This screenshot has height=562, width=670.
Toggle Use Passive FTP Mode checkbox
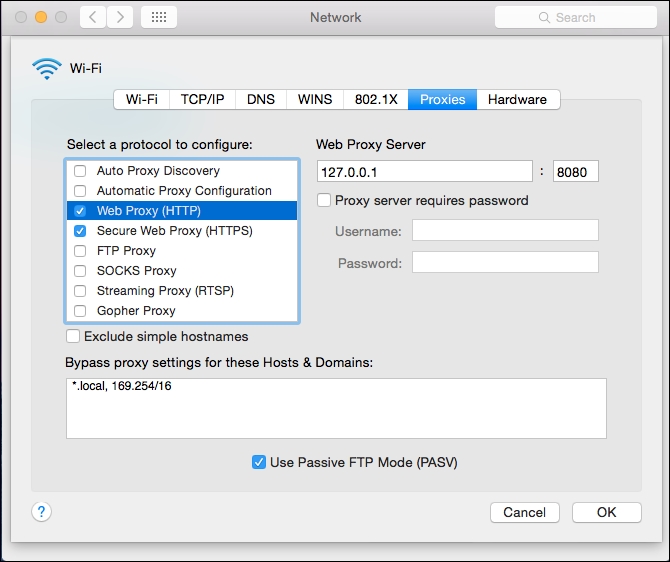click(x=259, y=462)
